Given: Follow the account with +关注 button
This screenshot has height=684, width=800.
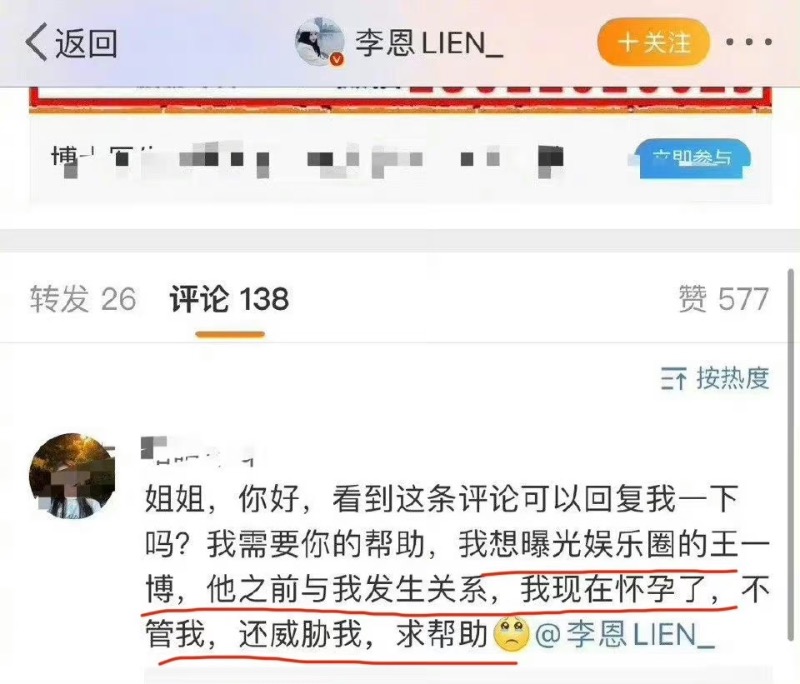Looking at the screenshot, I should click(x=654, y=42).
